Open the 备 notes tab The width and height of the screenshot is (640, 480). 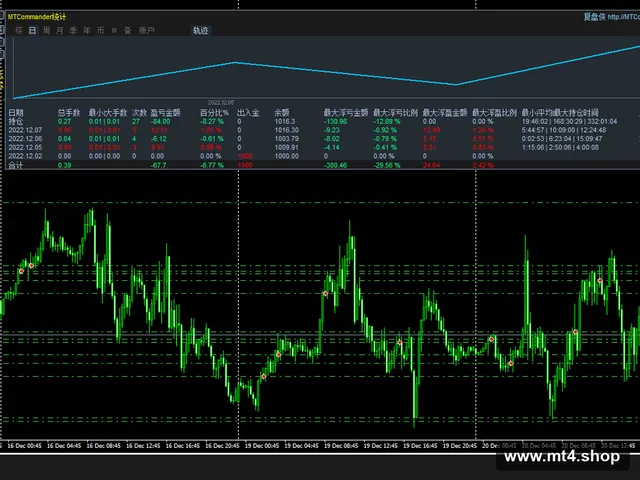128,31
